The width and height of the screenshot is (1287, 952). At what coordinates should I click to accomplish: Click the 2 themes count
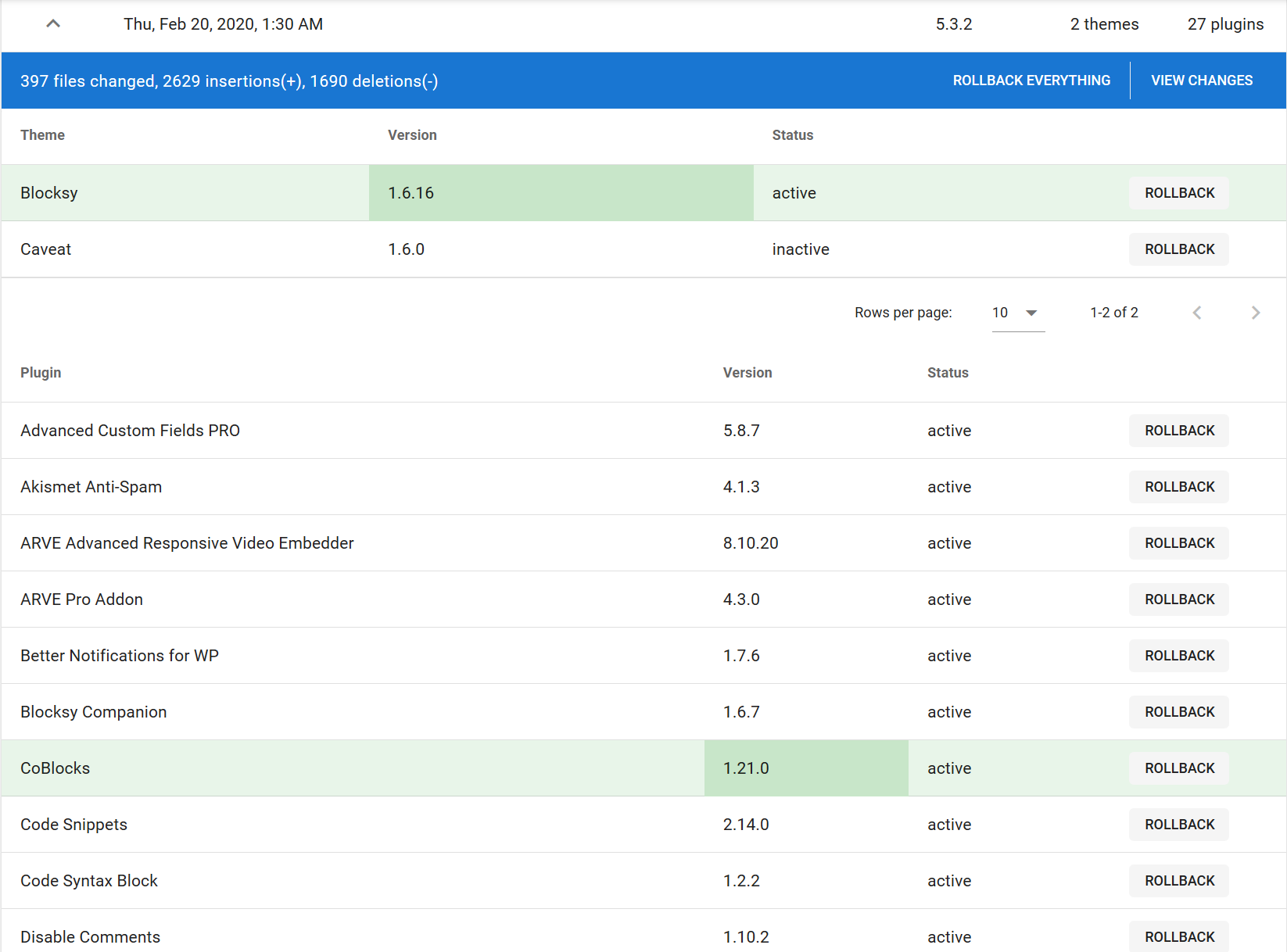(x=1104, y=24)
